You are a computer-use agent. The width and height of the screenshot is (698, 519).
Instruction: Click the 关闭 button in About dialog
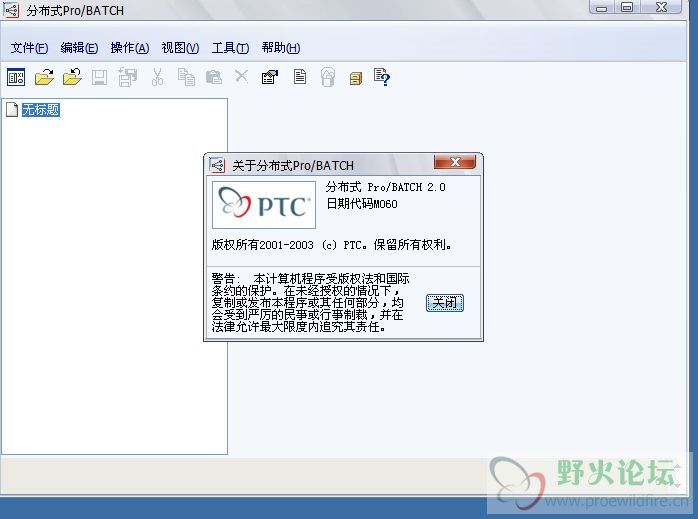tap(445, 303)
